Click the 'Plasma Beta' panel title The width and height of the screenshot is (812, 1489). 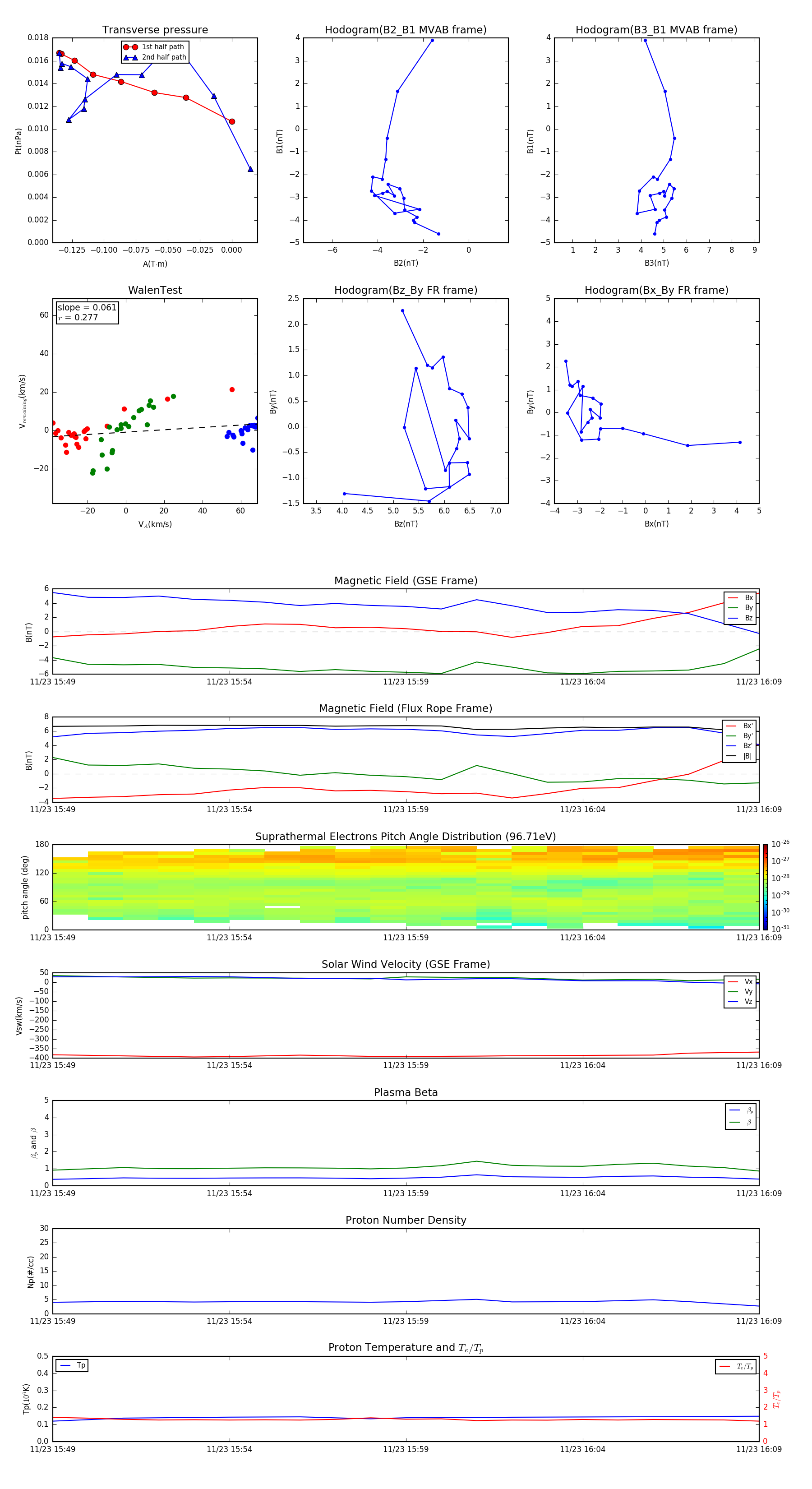406,1093
